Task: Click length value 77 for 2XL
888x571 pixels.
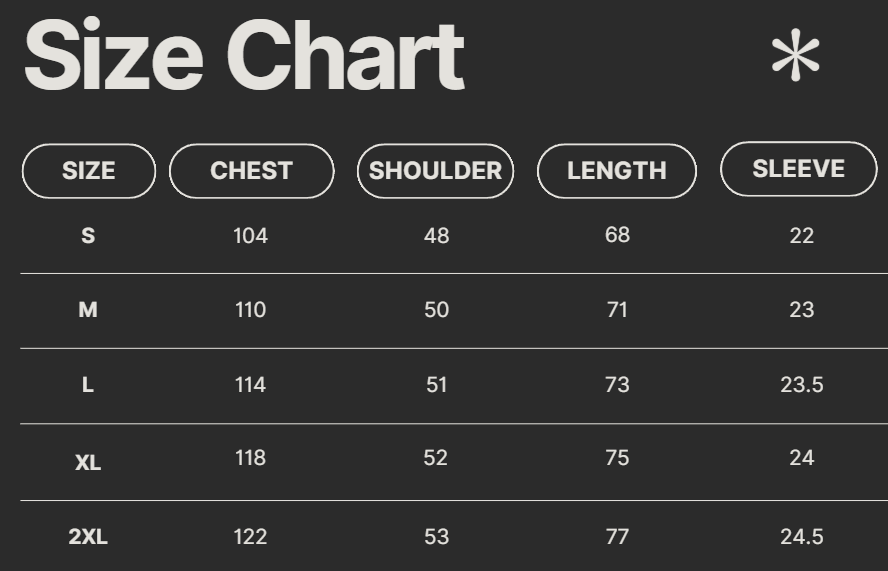Action: pos(617,537)
